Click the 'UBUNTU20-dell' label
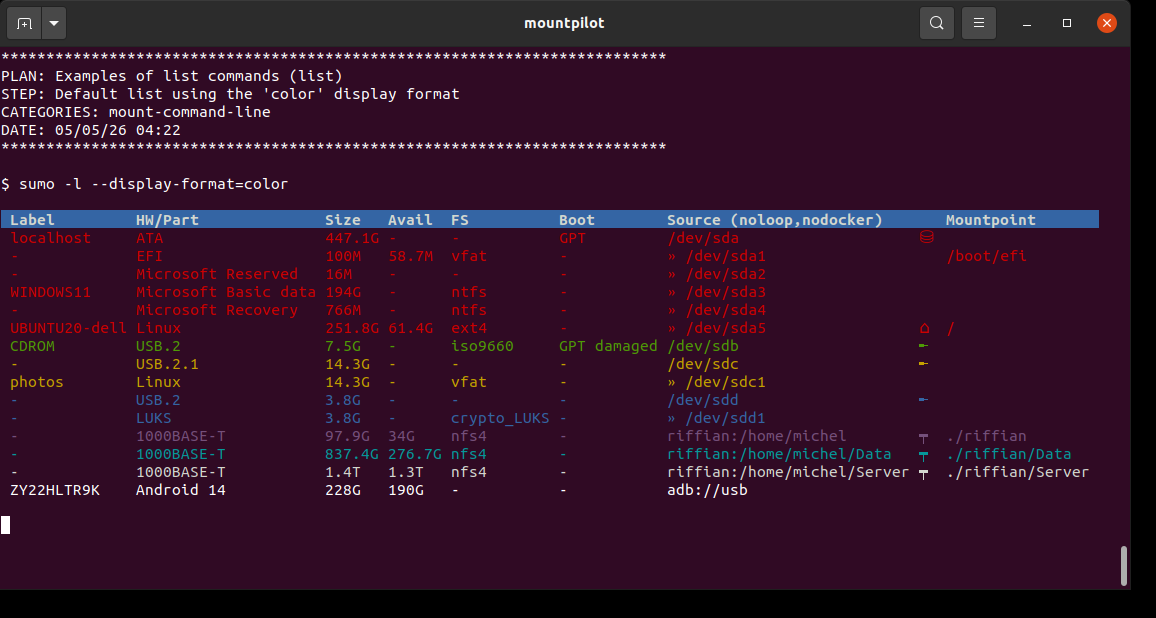 click(69, 328)
